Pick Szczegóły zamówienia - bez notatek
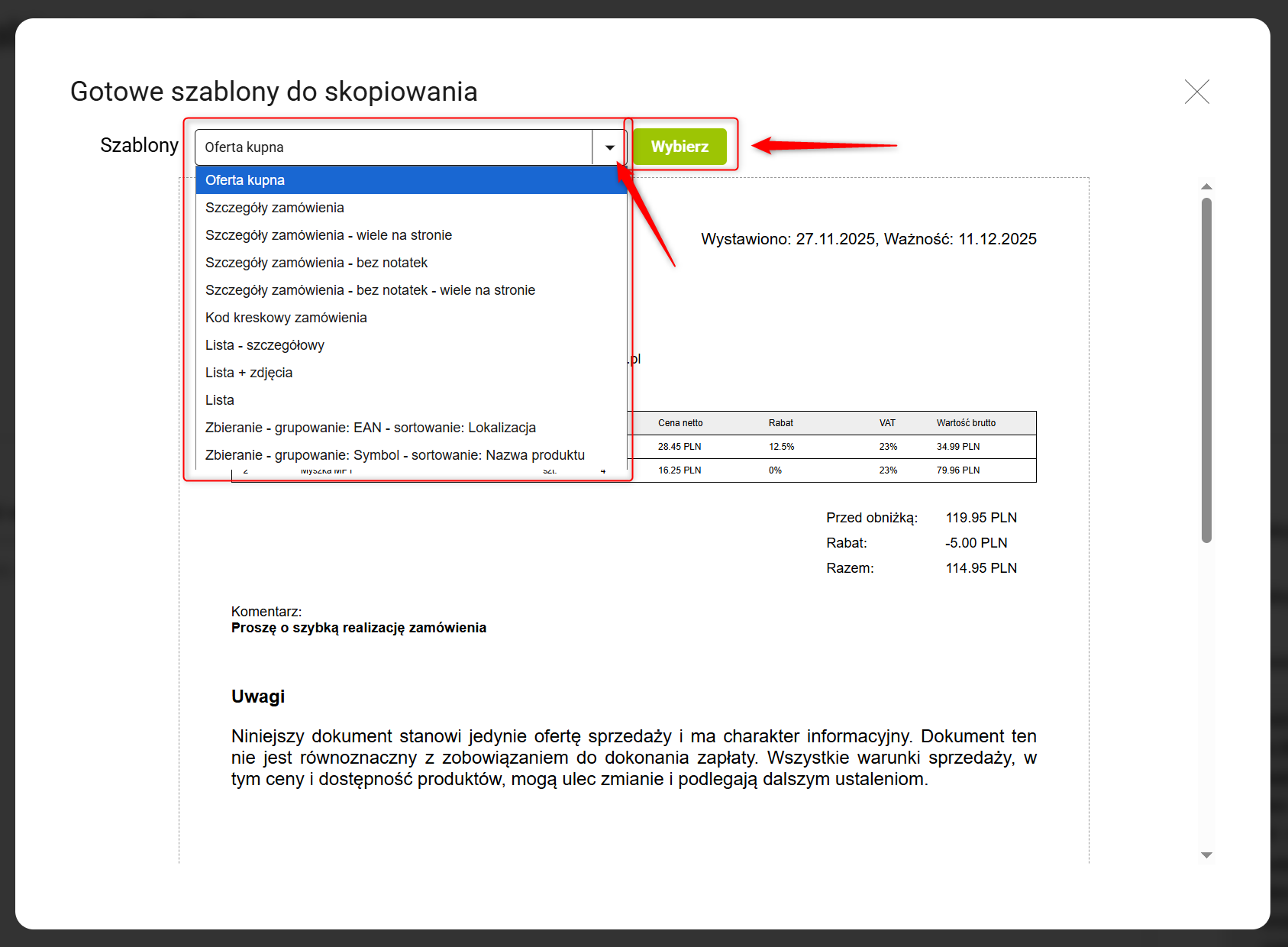Image resolution: width=1288 pixels, height=947 pixels. [316, 263]
